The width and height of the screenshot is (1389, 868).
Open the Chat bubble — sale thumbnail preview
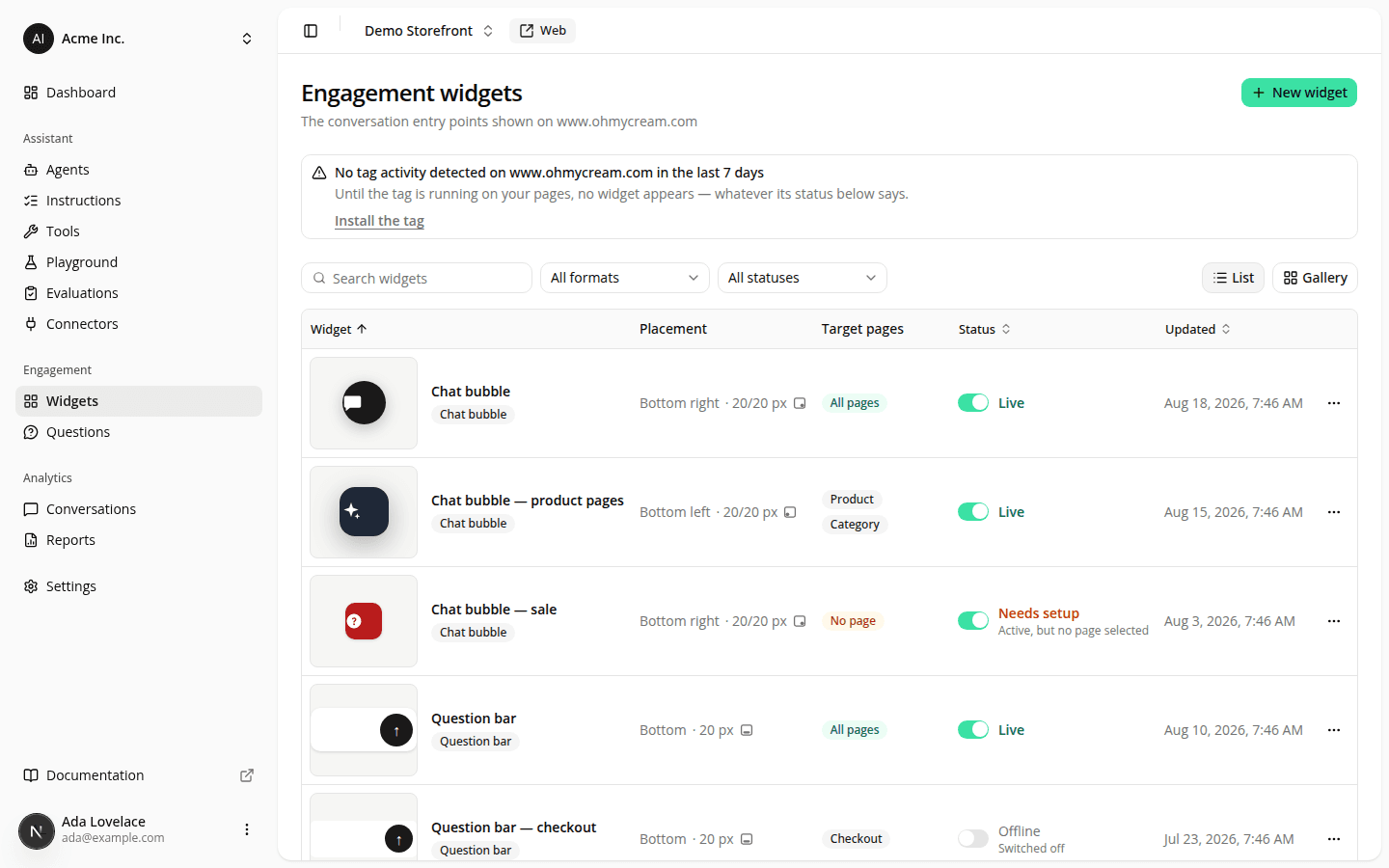[x=364, y=621]
